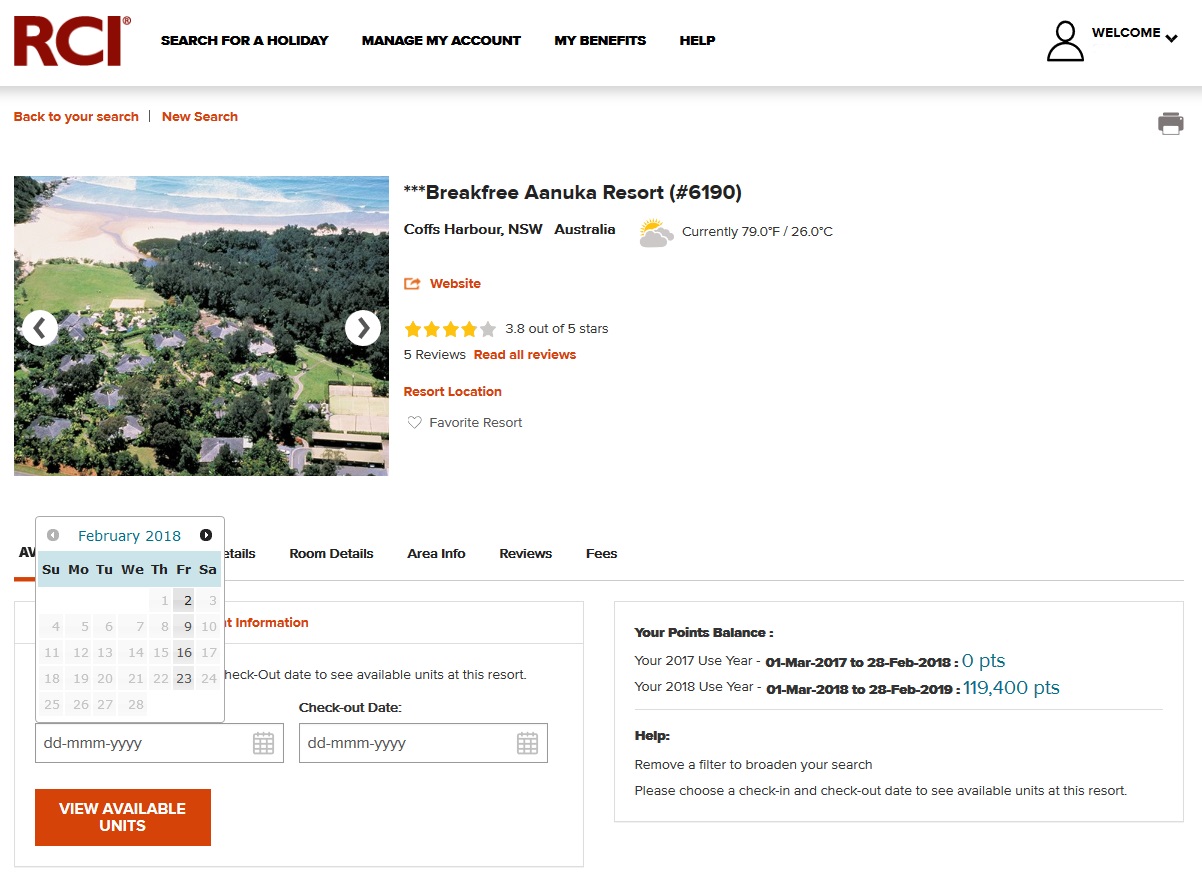Viewport: 1202px width, 878px height.
Task: Go to next month in calendar
Action: click(206, 535)
